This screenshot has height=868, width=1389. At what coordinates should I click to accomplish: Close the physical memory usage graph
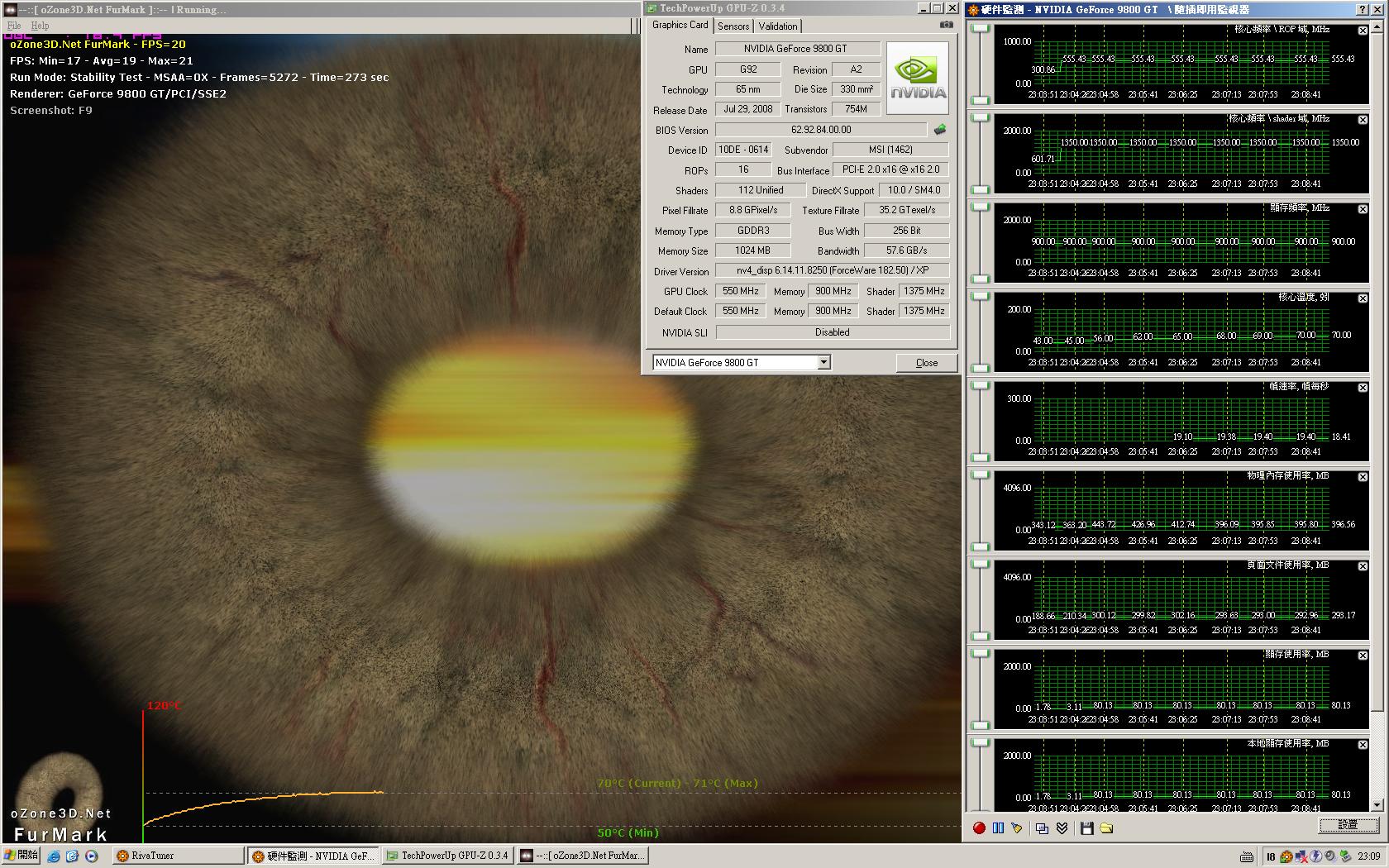tap(1363, 477)
